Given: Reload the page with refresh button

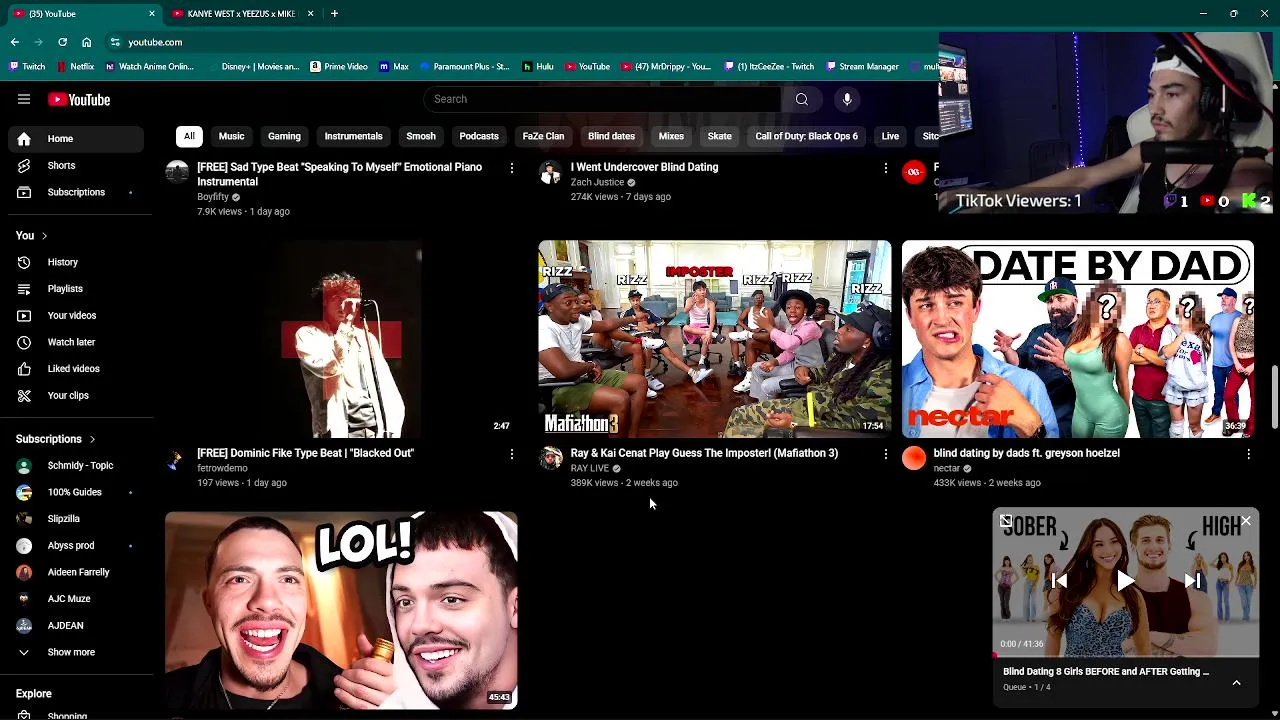Looking at the screenshot, I should click(62, 42).
